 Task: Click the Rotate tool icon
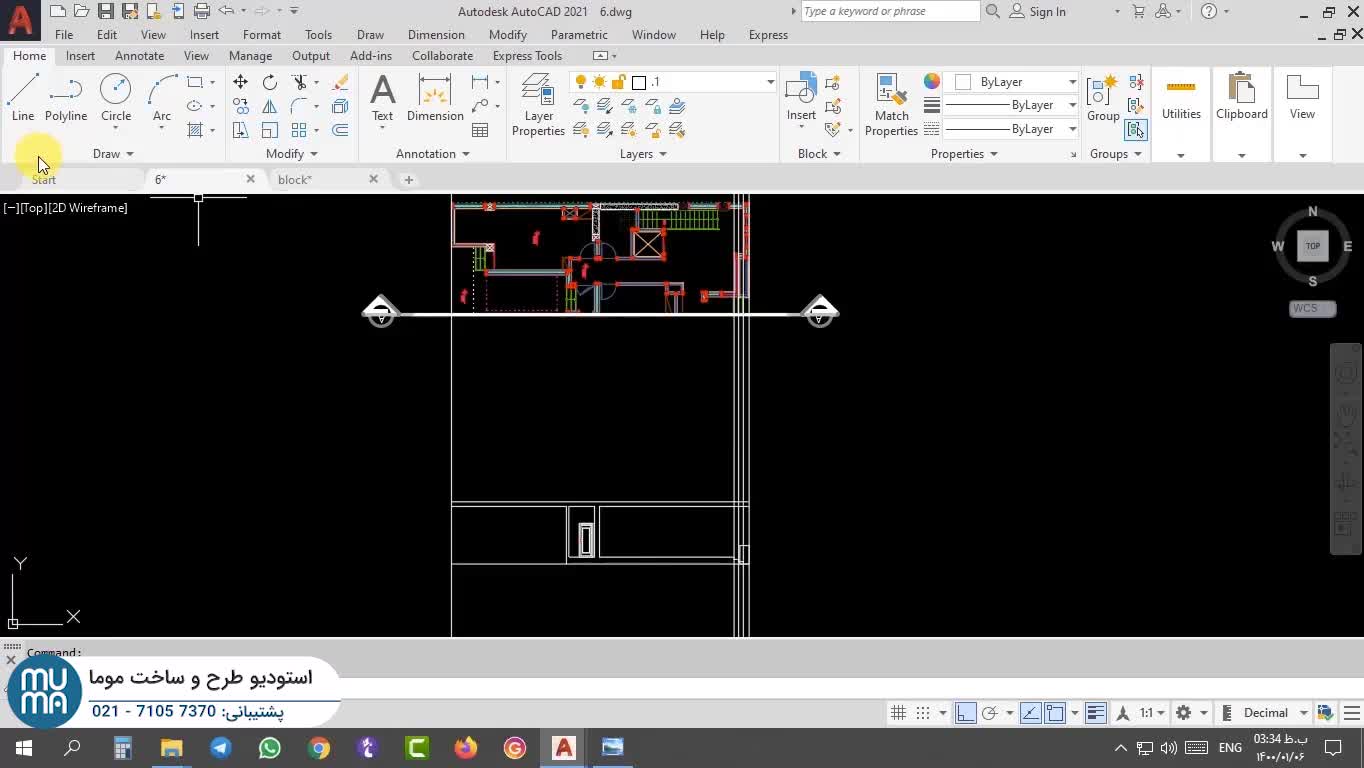(270, 82)
